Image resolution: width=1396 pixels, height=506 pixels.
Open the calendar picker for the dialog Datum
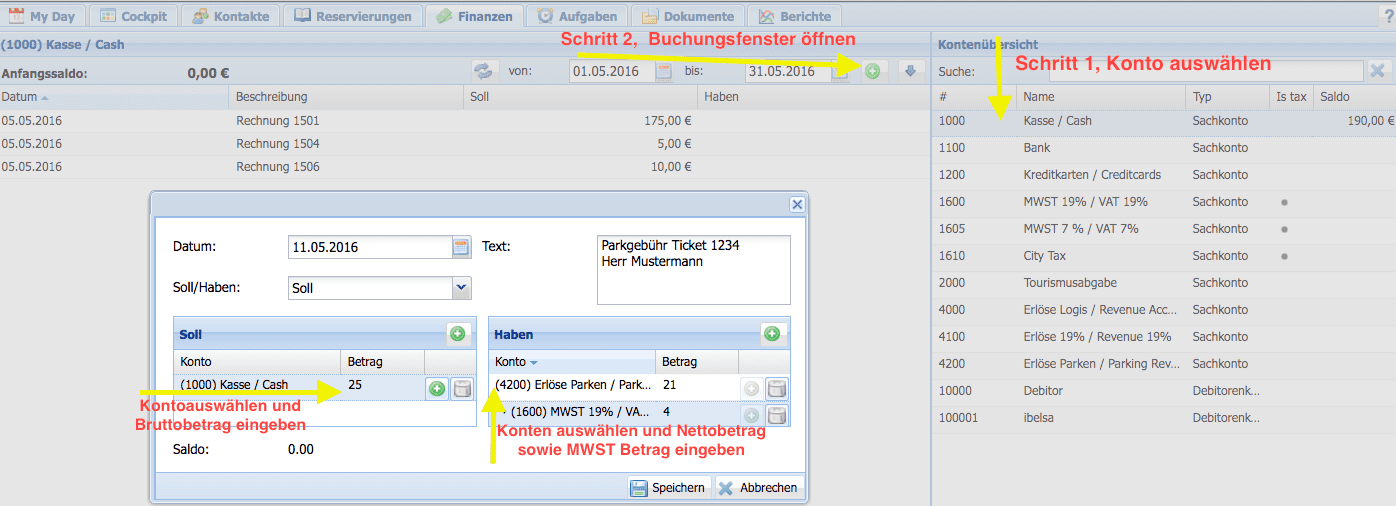(461, 247)
